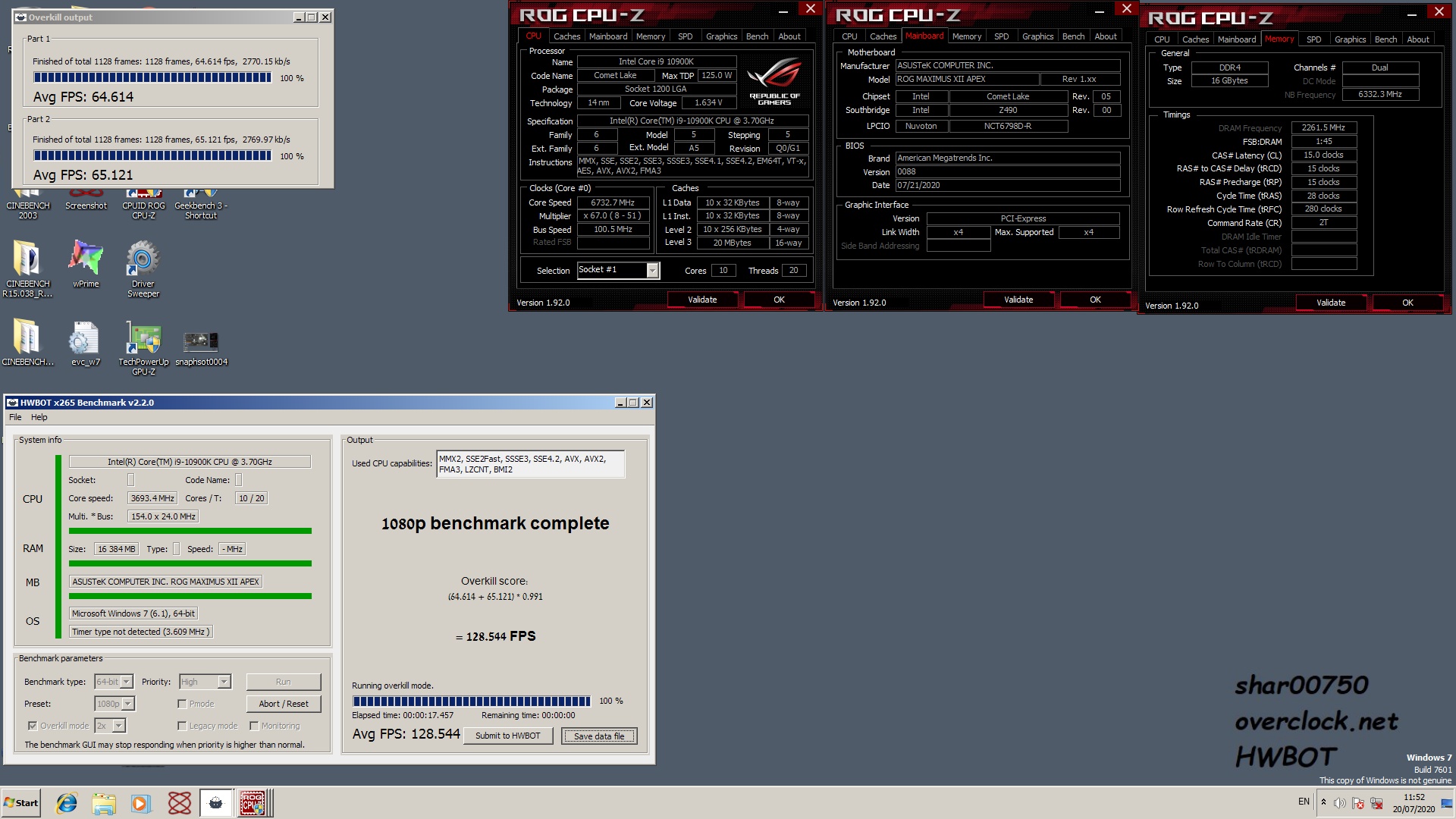Open TechPowerUp GPU-Z desktop shortcut
The height and width of the screenshot is (819, 1456).
tap(143, 347)
